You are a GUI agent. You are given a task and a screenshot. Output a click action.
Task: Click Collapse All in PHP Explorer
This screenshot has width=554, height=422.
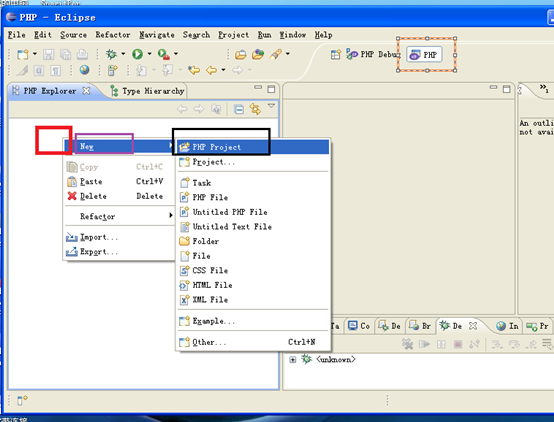point(239,109)
